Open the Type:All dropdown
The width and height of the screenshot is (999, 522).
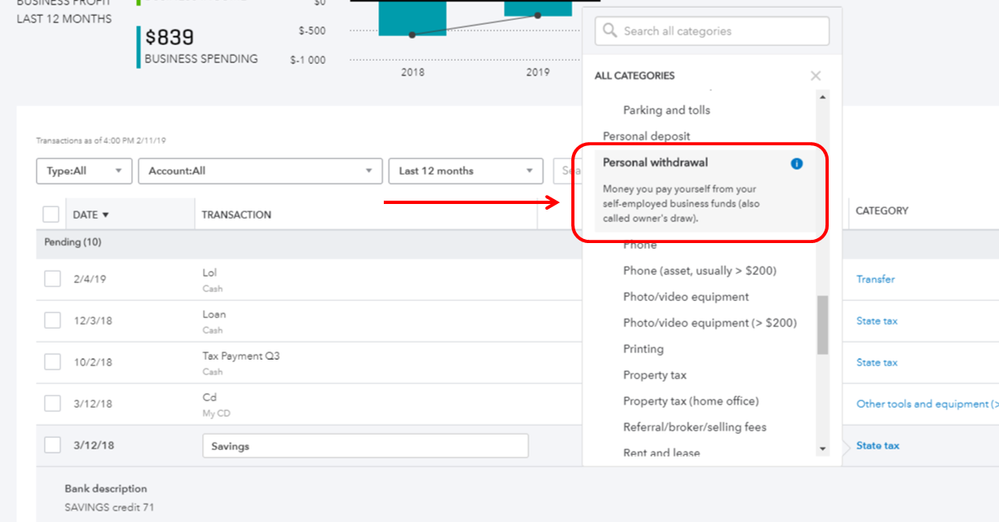pyautogui.click(x=84, y=171)
